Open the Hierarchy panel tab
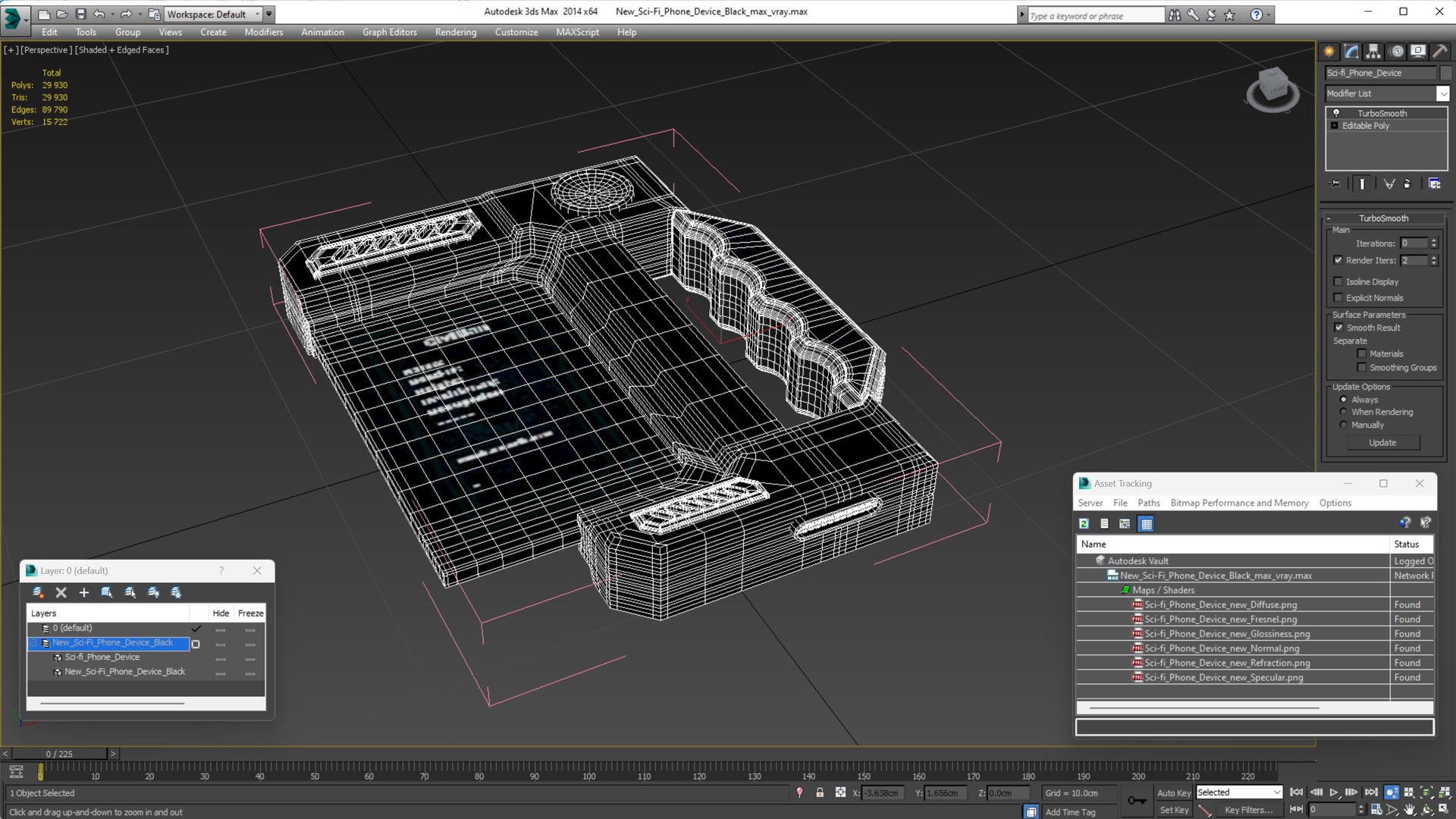 pos(1373,52)
